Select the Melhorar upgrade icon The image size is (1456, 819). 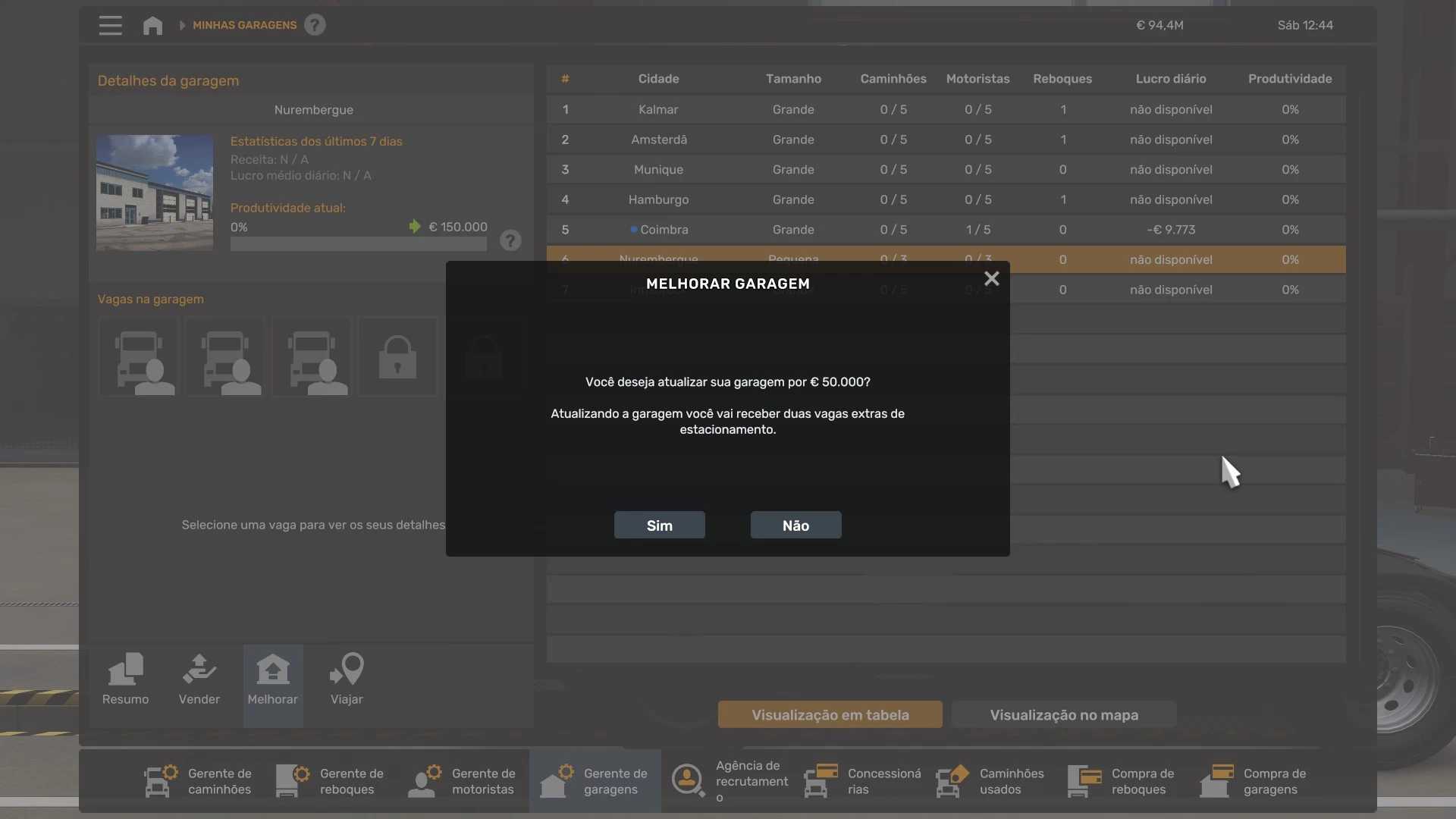pos(273,679)
